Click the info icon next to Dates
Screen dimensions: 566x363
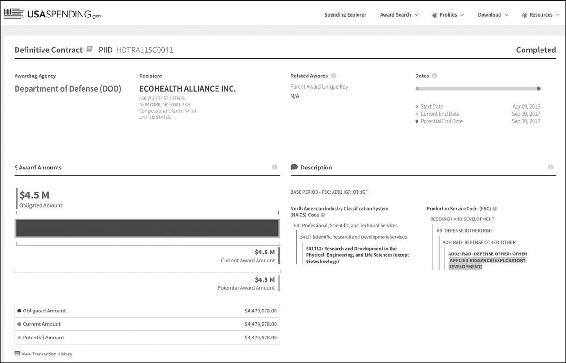434,76
